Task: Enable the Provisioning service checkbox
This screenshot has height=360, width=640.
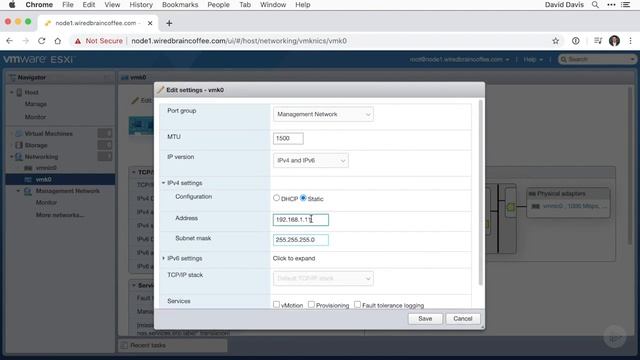Action: (x=311, y=304)
